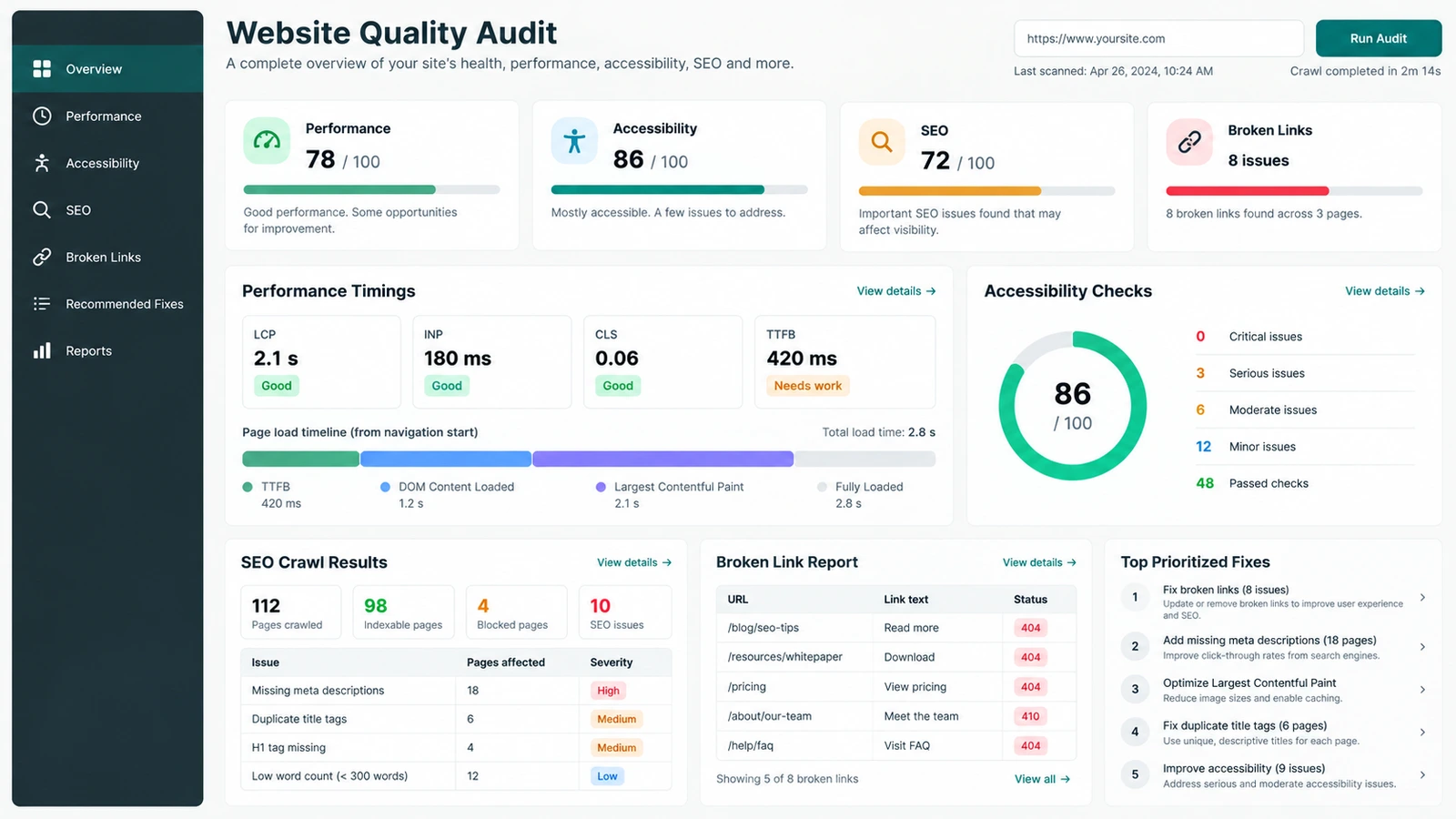This screenshot has width=1456, height=819.
Task: Click the orange search icon on SEO card
Action: 882,142
